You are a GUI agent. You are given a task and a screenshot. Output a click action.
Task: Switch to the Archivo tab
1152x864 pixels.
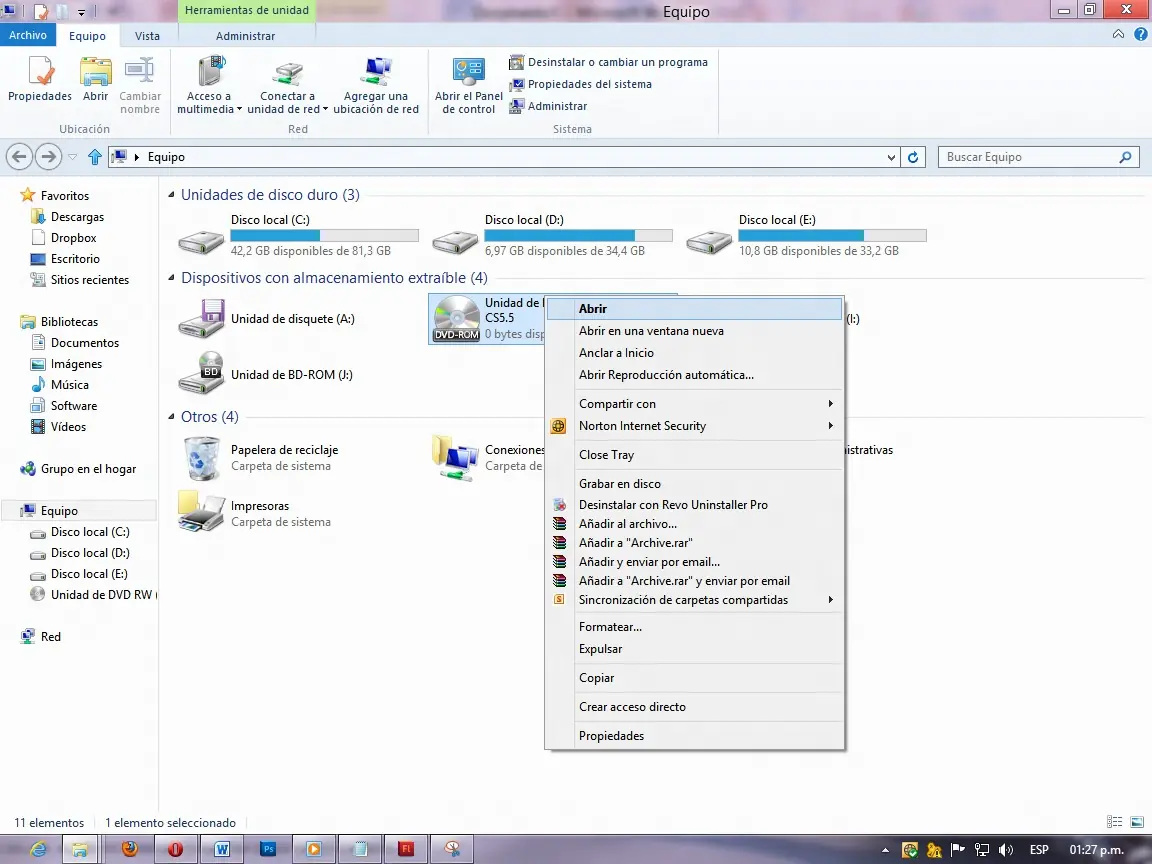click(28, 35)
